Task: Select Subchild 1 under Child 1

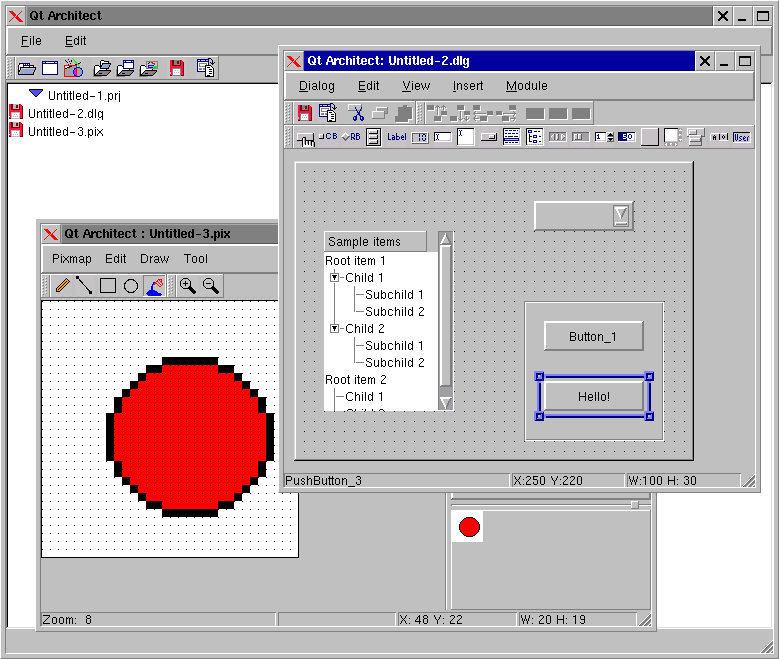Action: [394, 295]
